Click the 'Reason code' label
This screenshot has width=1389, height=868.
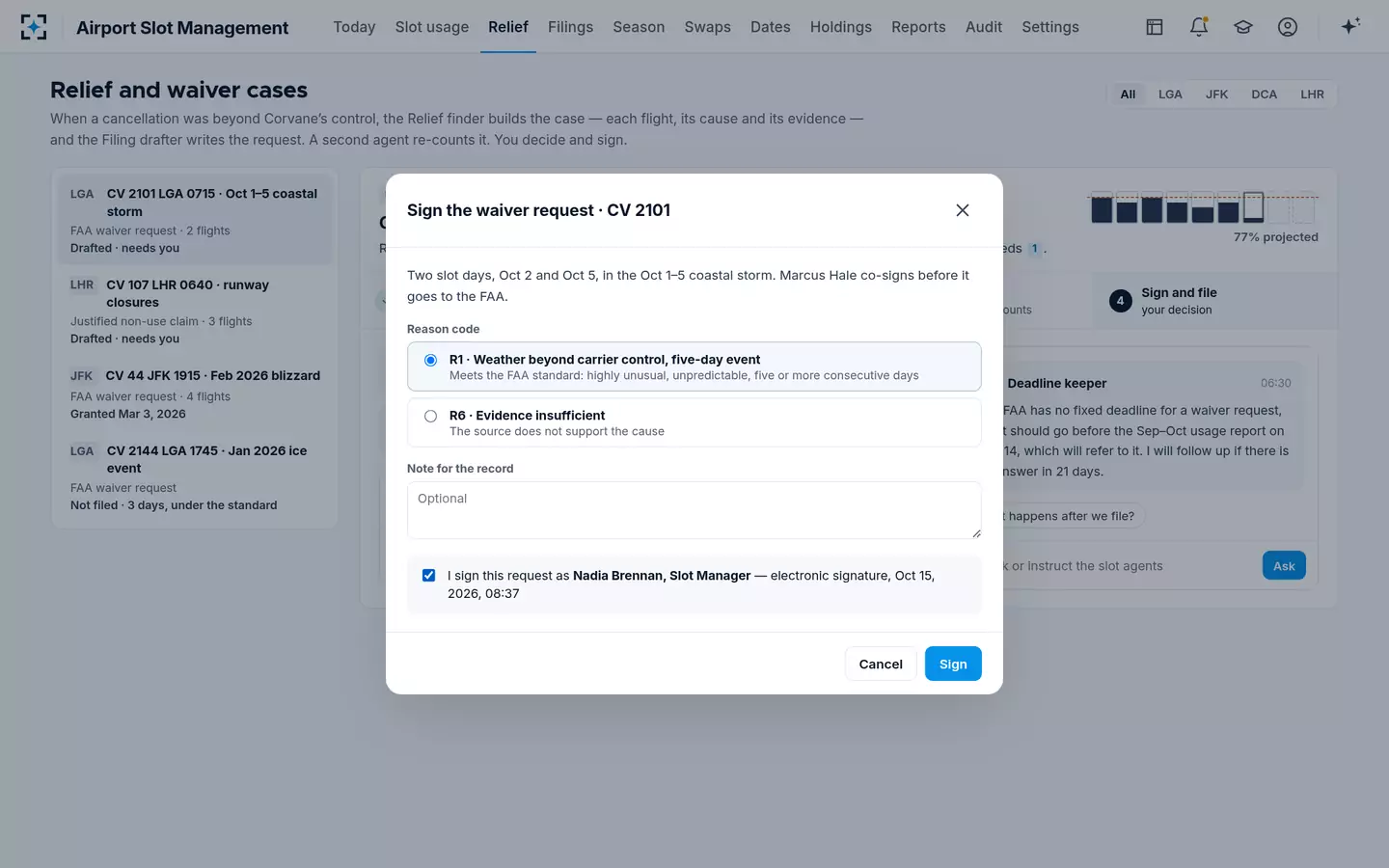(x=443, y=329)
